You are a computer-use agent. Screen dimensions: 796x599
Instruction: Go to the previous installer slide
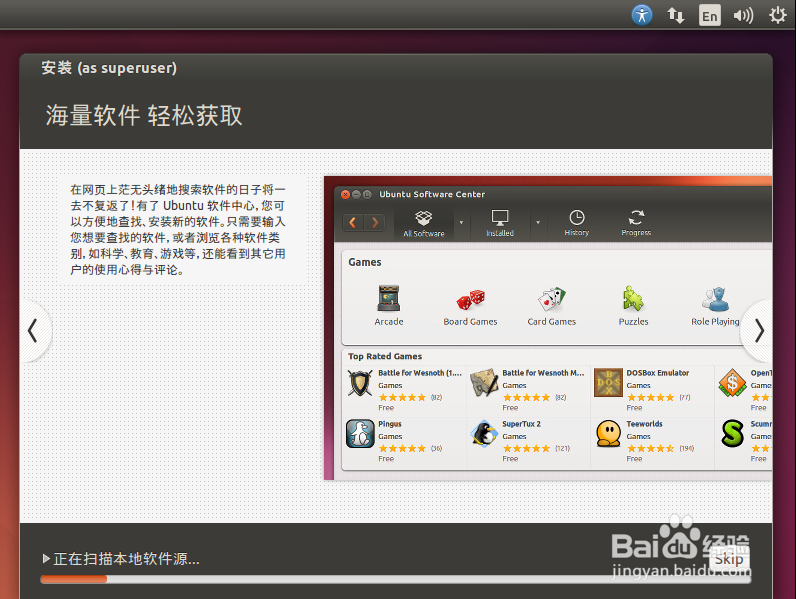click(33, 330)
